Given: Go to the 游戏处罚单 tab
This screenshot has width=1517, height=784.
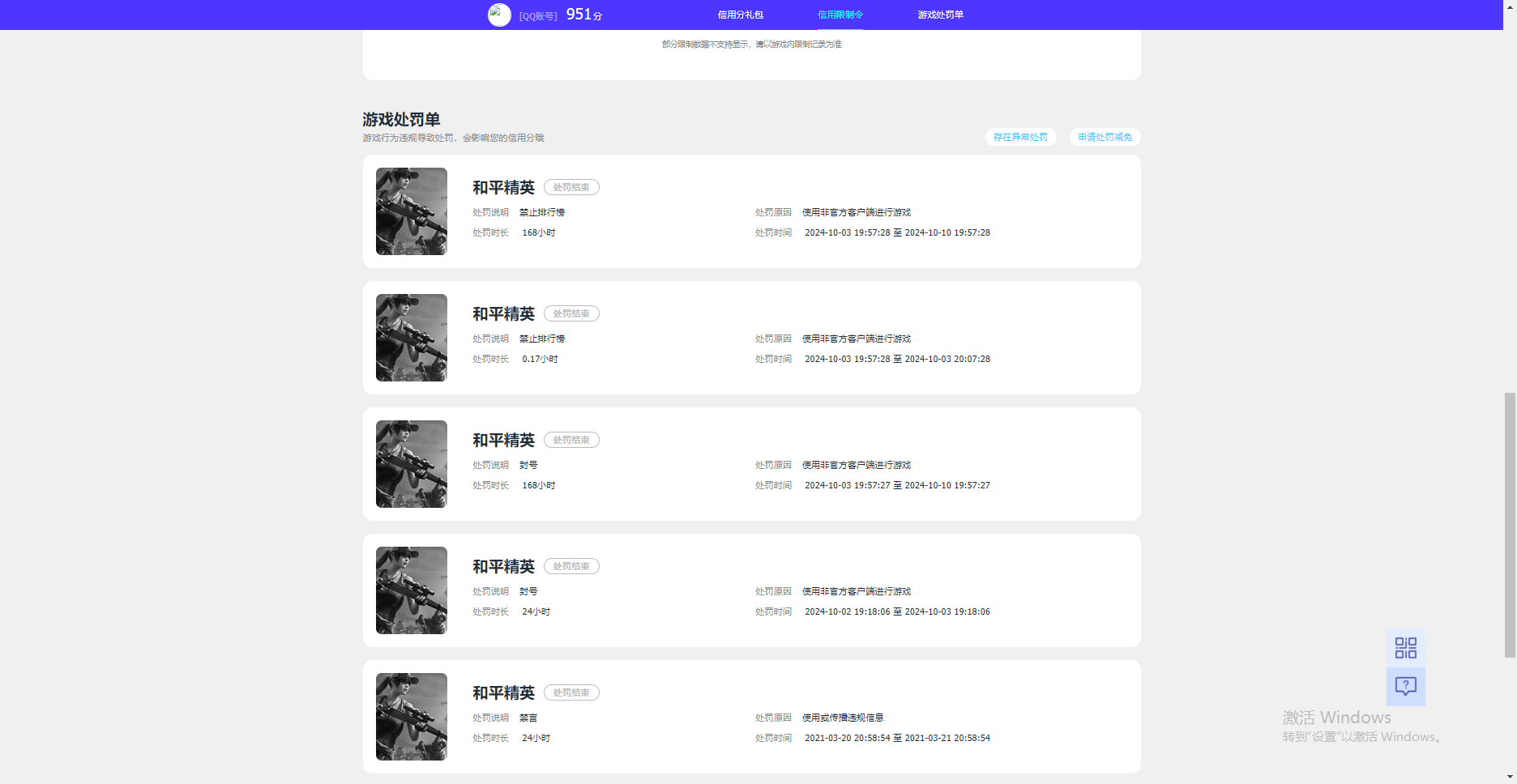Looking at the screenshot, I should (940, 15).
